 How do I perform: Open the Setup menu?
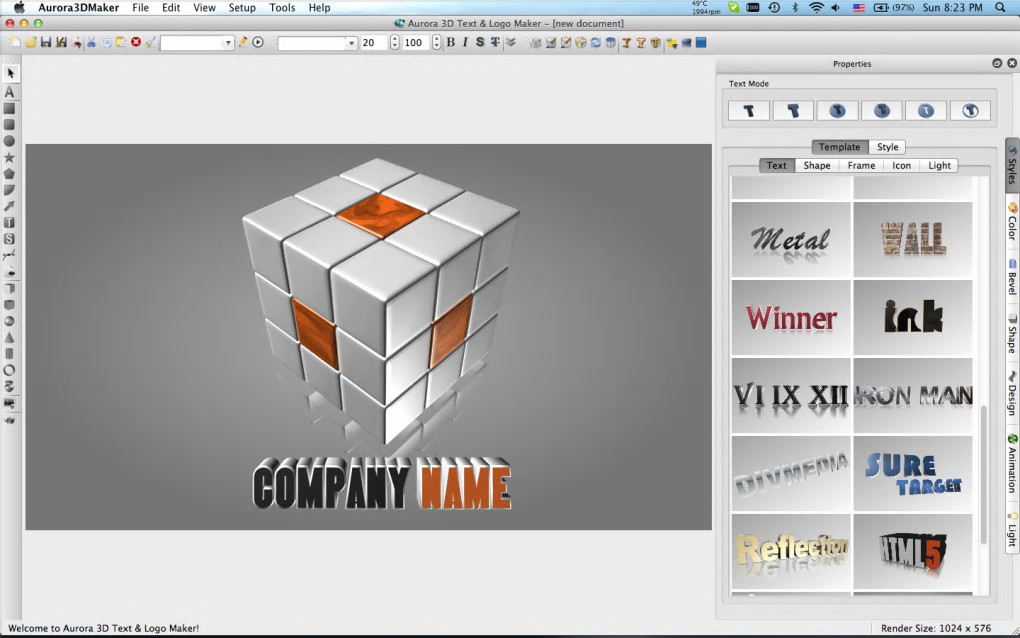242,8
